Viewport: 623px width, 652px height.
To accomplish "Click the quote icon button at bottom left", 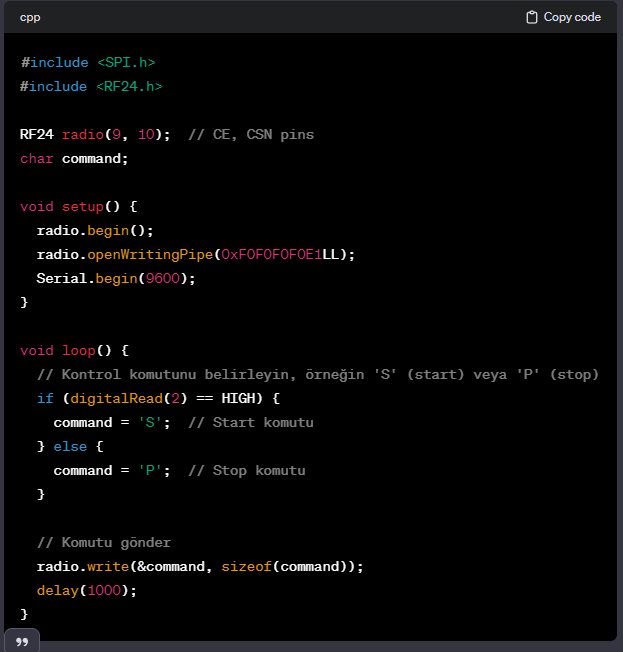I will click(x=22, y=642).
